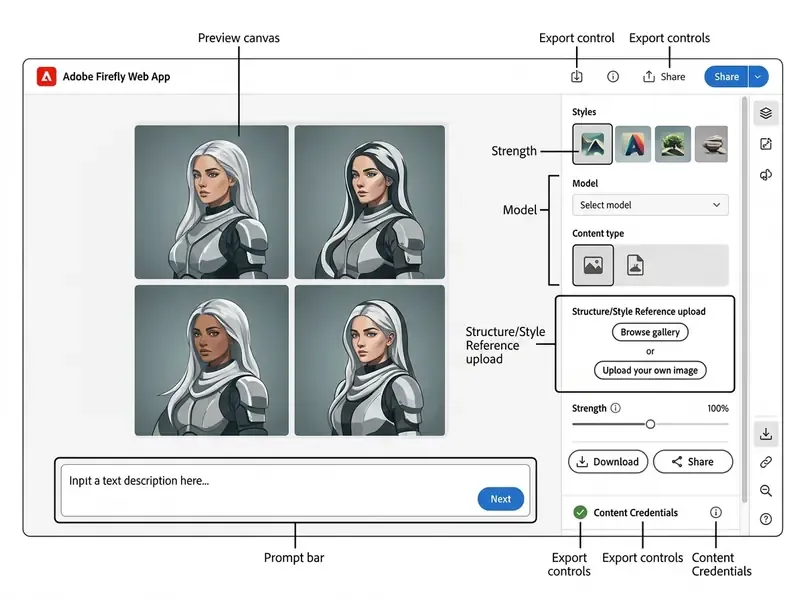
Task: Click the green Content Credentials checkmark
Action: click(580, 513)
